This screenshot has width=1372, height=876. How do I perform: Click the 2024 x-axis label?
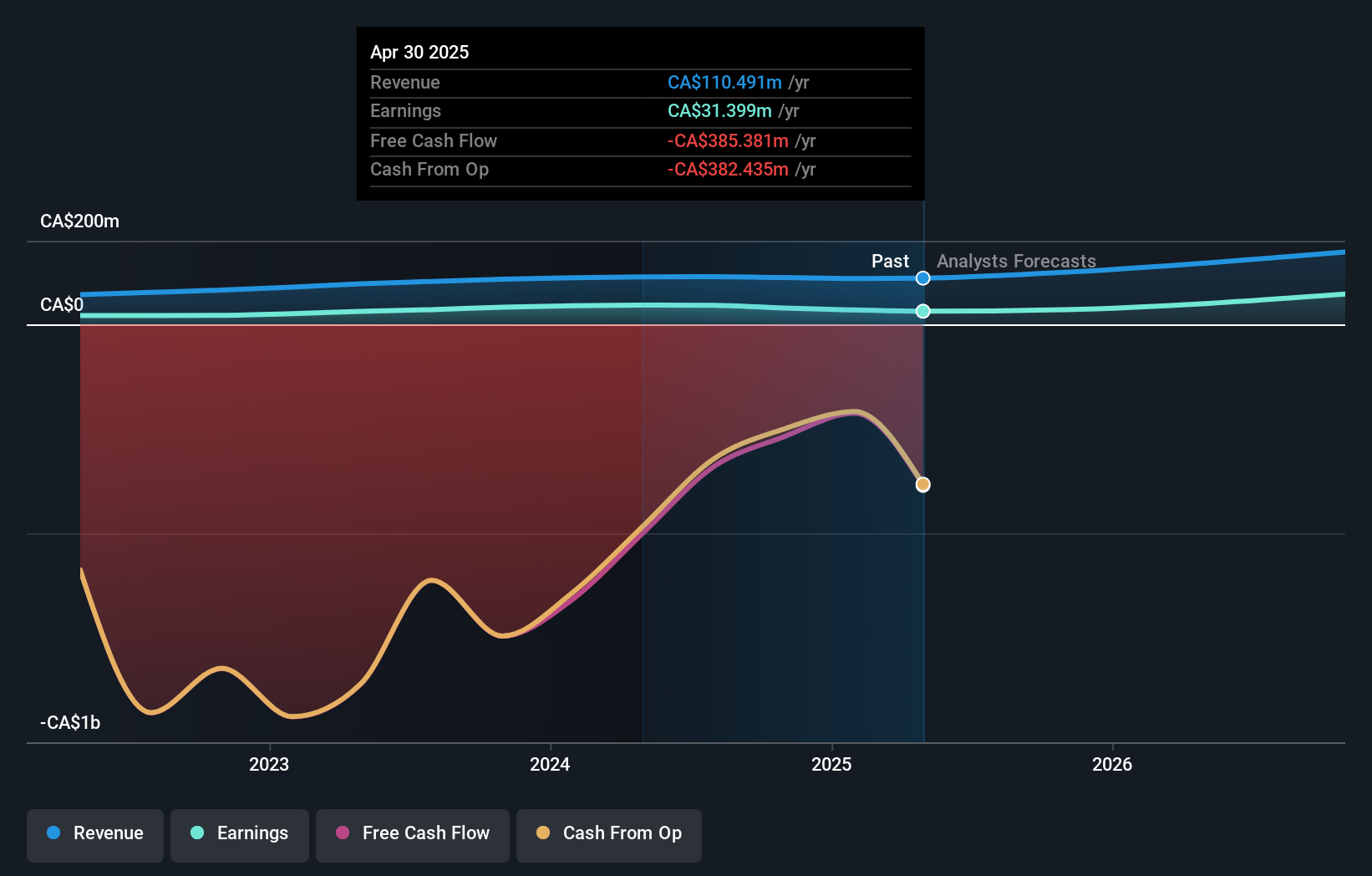(x=550, y=764)
